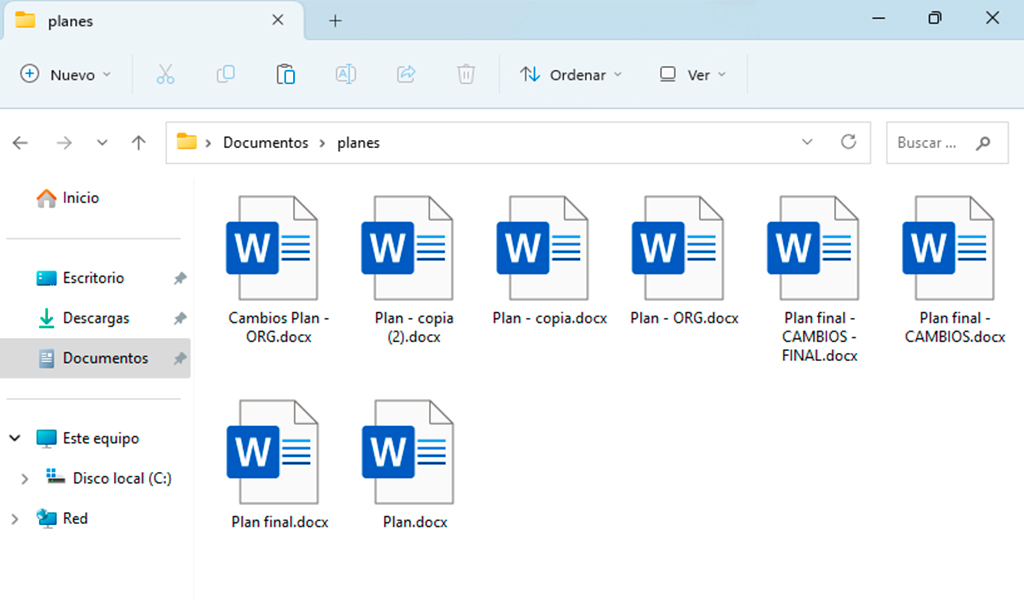Collapse the Este equipo tree node

pyautogui.click(x=15, y=438)
